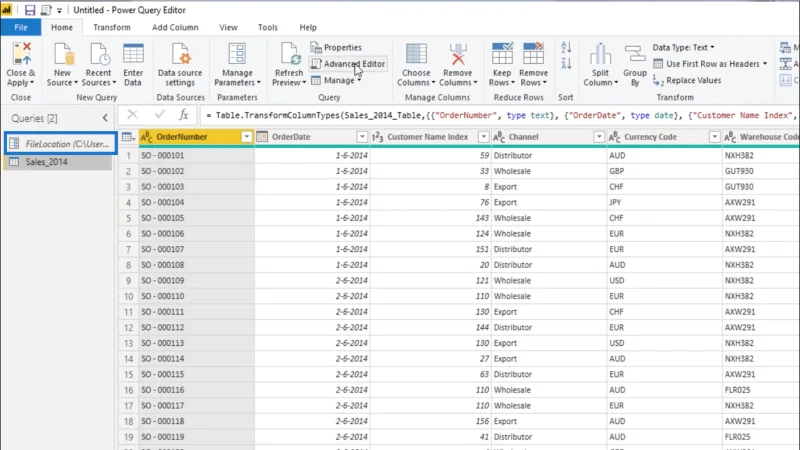Switch to the Home tab
Viewport: 800px width, 450px height.
62,28
